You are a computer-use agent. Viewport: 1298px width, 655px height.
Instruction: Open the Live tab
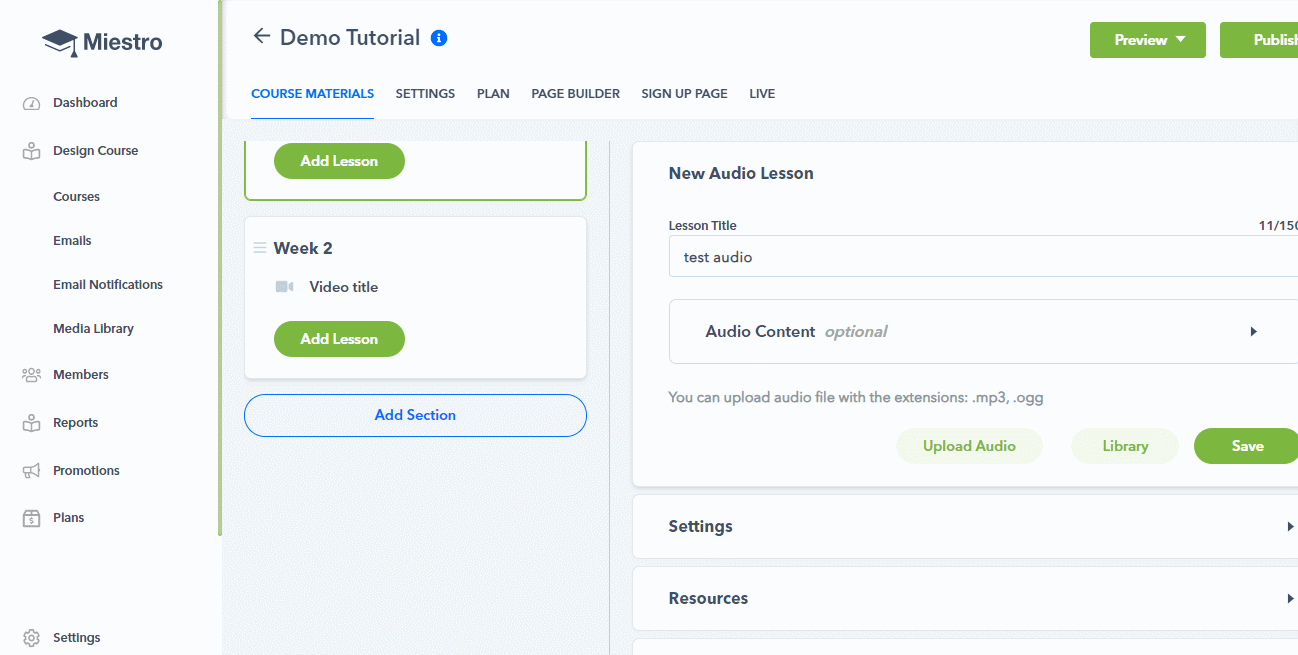tap(762, 94)
